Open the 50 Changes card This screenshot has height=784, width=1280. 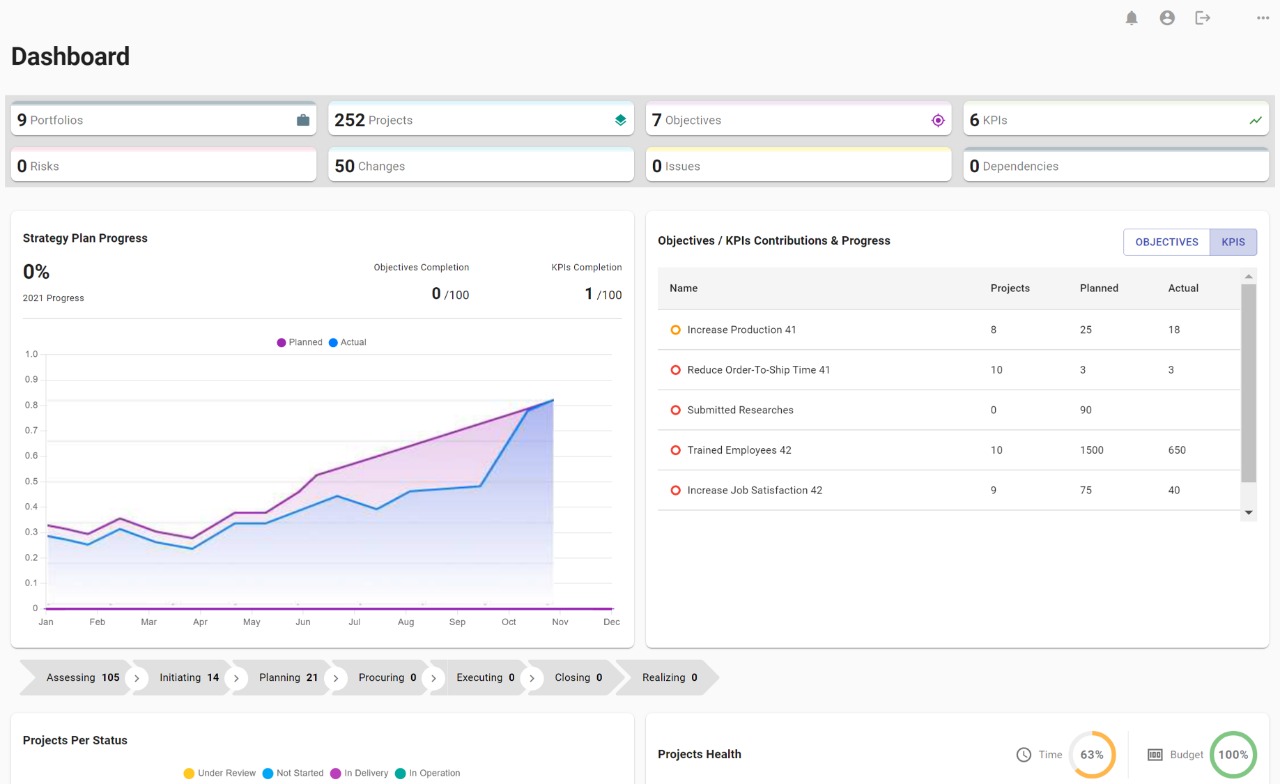(x=481, y=165)
